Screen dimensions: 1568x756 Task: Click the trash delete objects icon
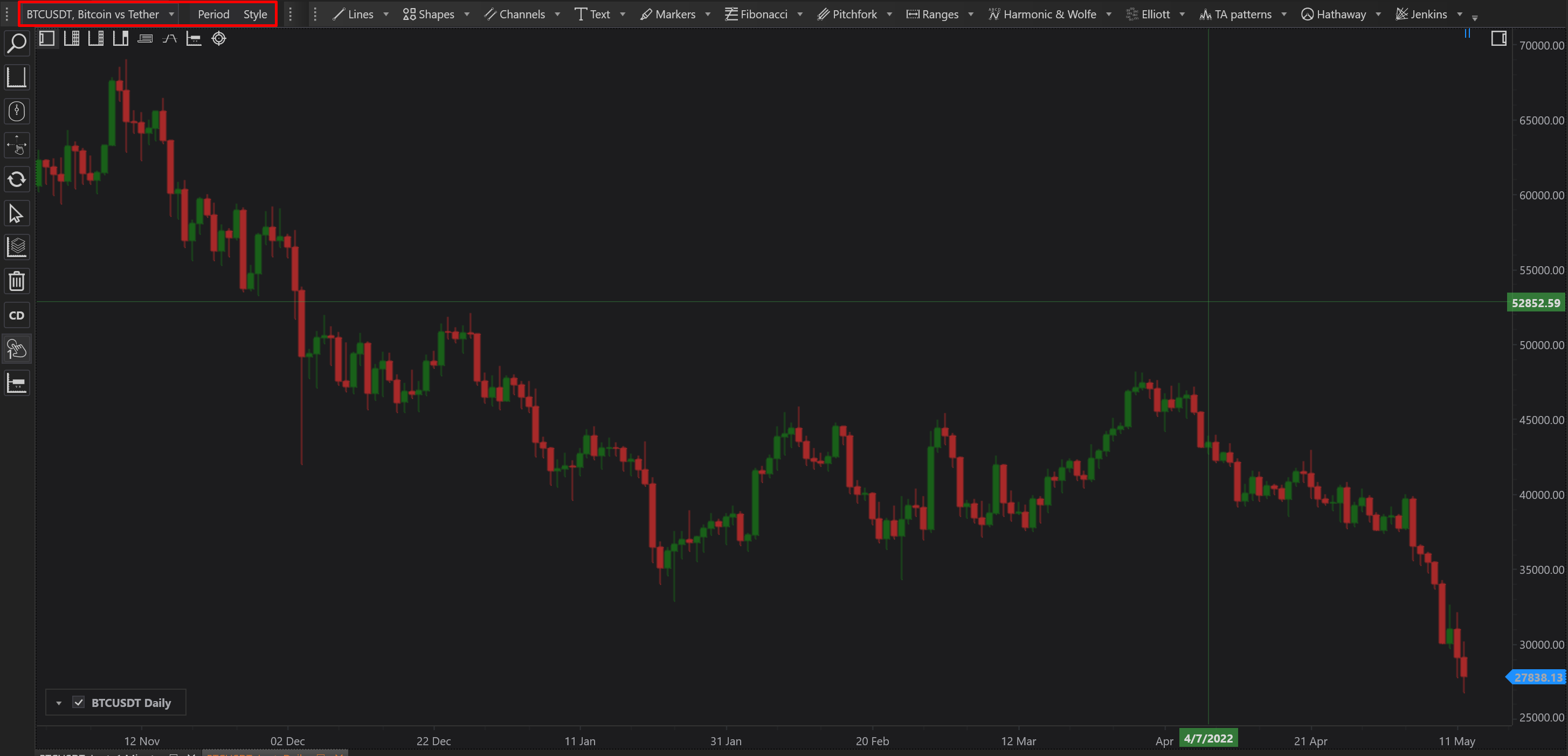pos(16,281)
